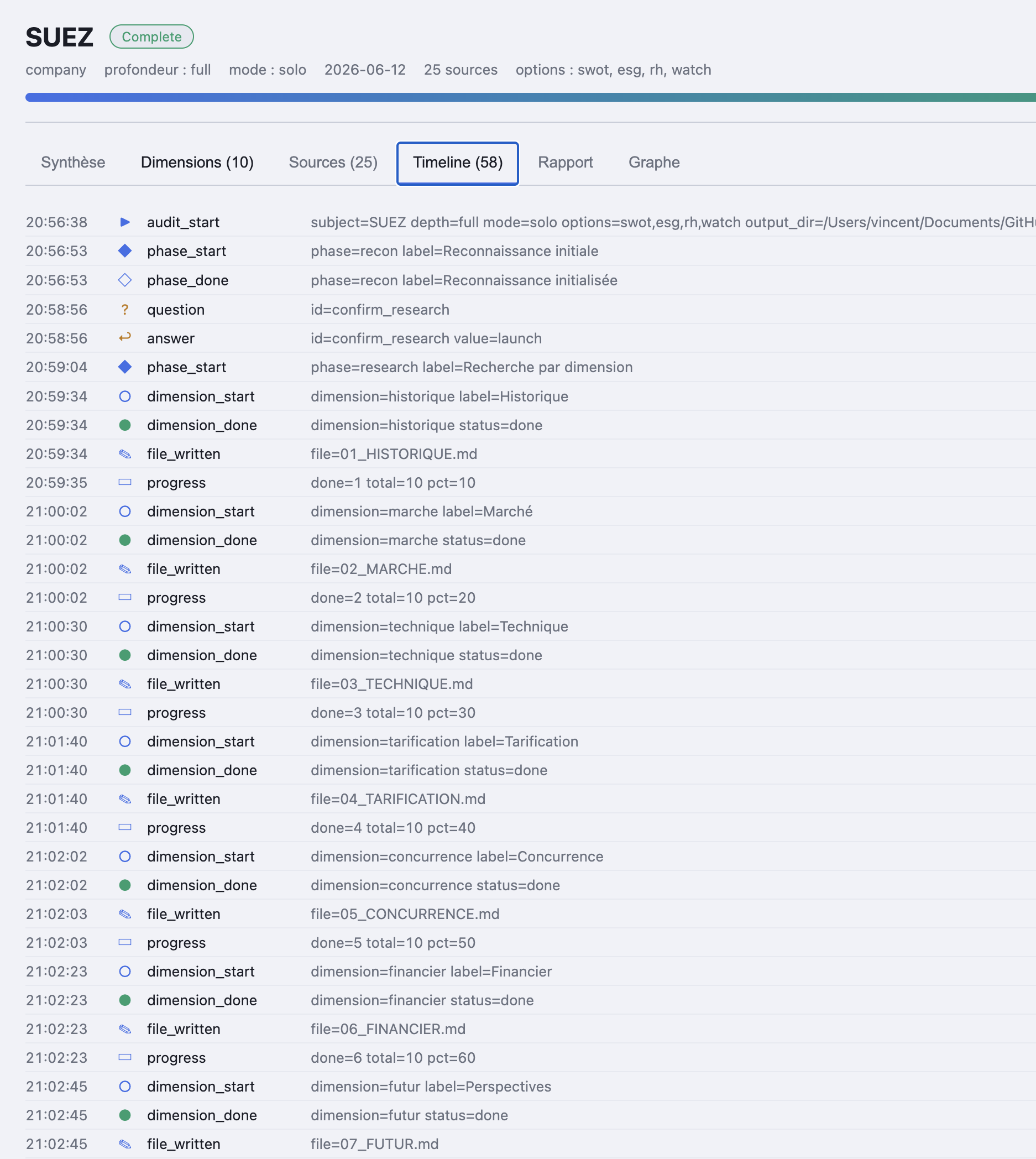This screenshot has height=1159, width=1036.
Task: Click 'dimension=futur label=Perspectives' text
Action: [x=431, y=1086]
